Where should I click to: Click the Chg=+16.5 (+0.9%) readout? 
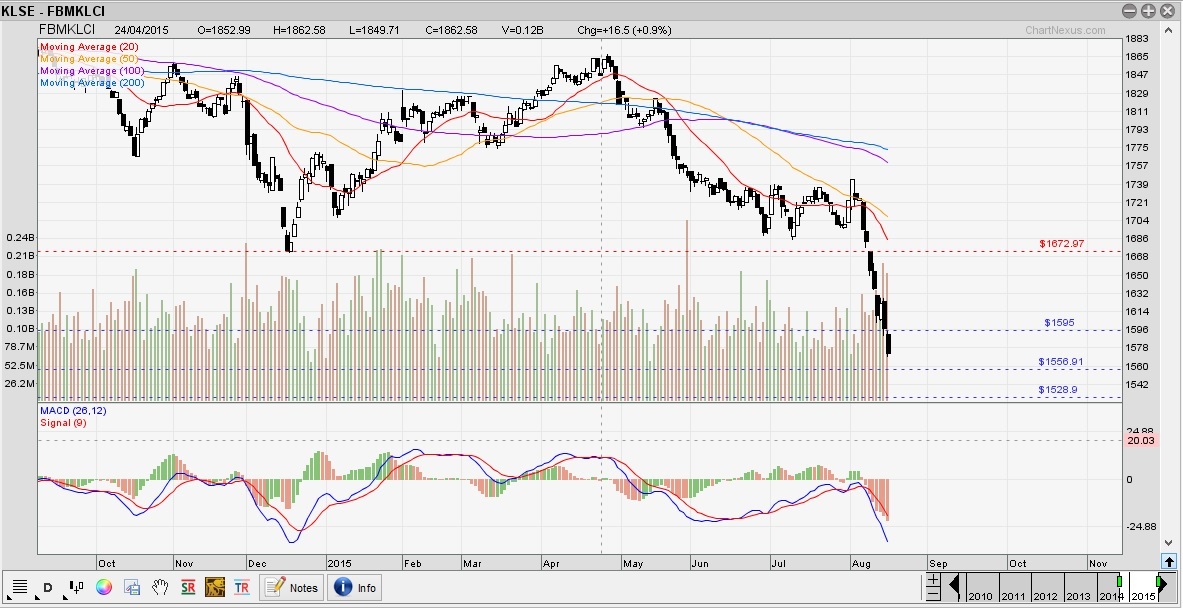(624, 30)
